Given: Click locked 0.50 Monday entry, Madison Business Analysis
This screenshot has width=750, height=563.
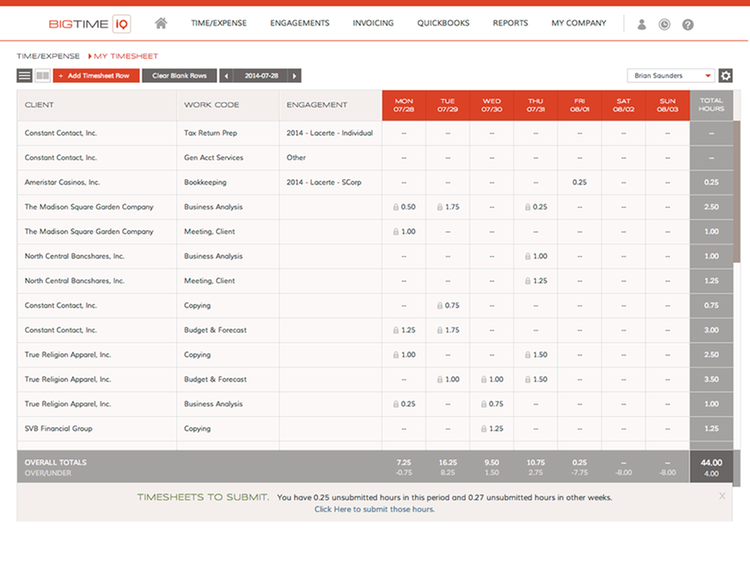Looking at the screenshot, I should (404, 207).
